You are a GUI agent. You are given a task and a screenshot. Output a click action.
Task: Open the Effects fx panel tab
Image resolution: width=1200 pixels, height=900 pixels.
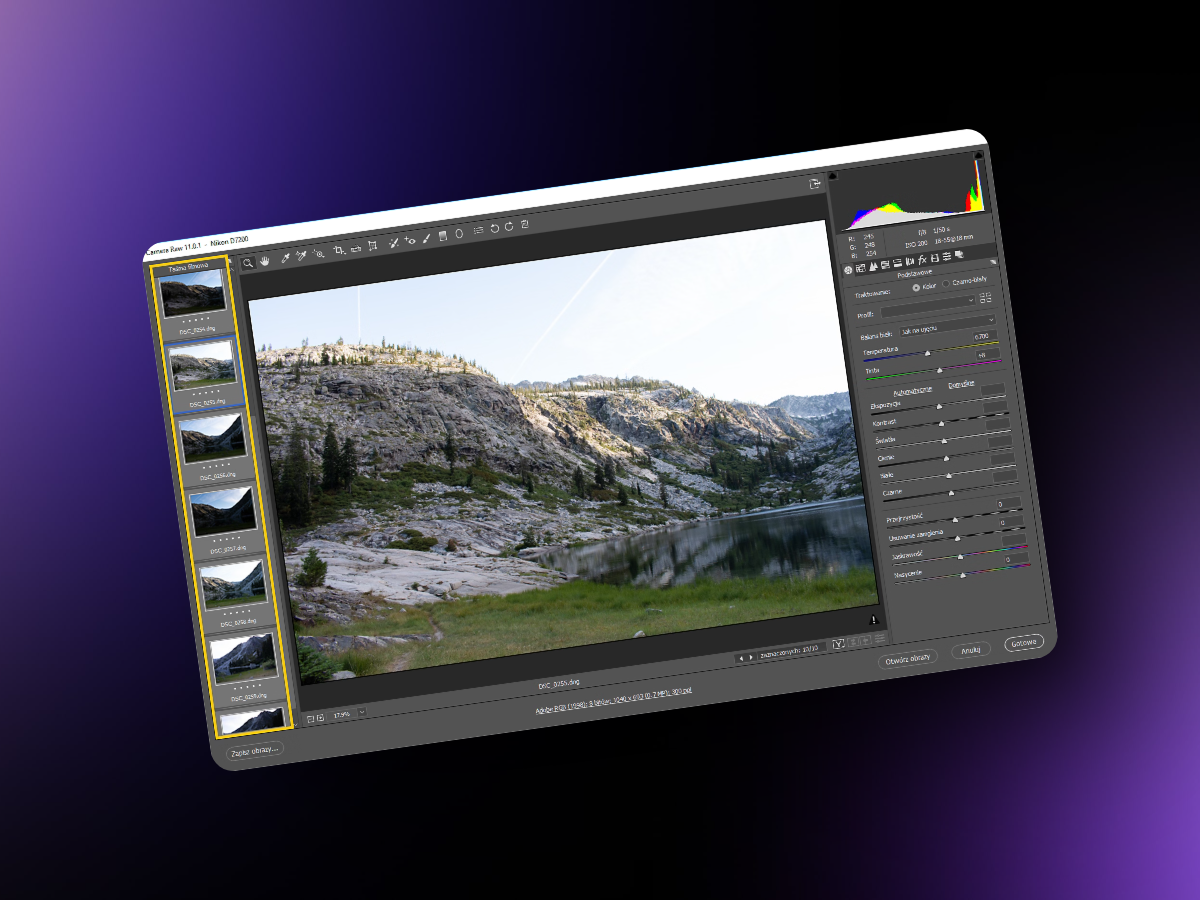(x=922, y=260)
